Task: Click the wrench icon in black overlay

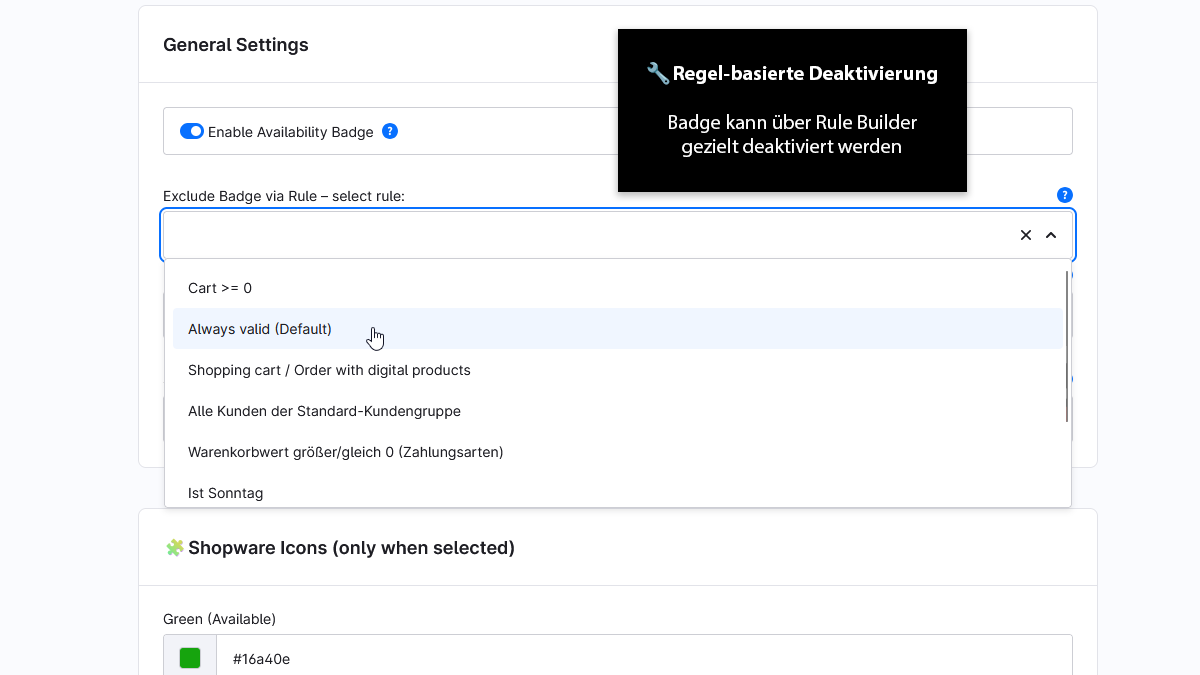Action: click(657, 74)
